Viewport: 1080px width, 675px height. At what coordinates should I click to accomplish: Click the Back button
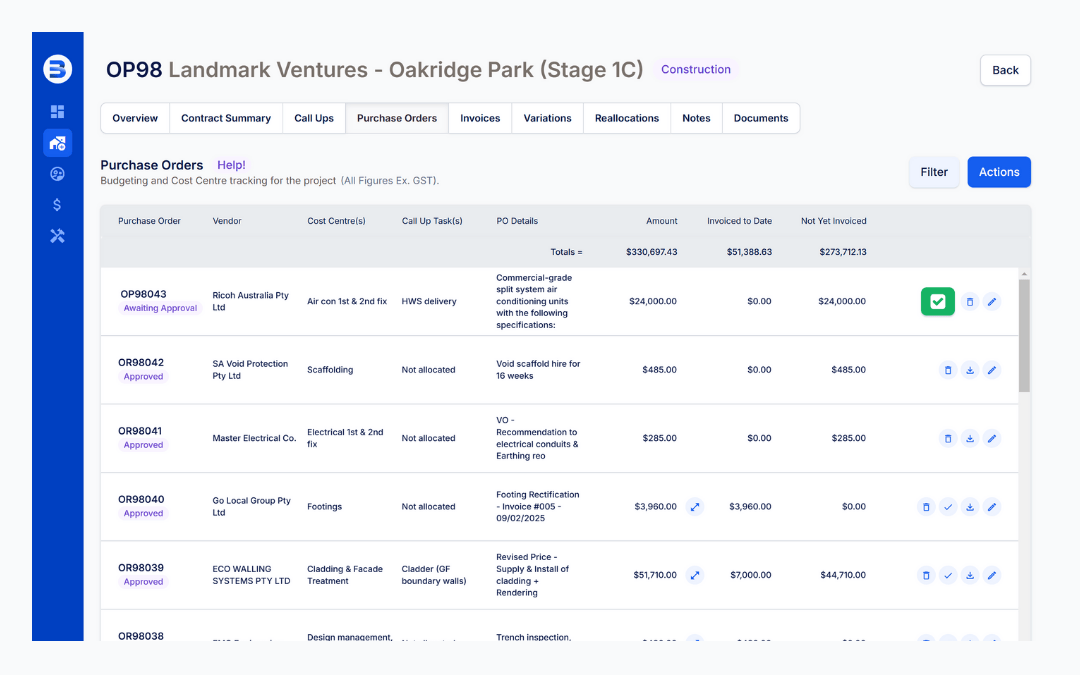[x=1005, y=70]
